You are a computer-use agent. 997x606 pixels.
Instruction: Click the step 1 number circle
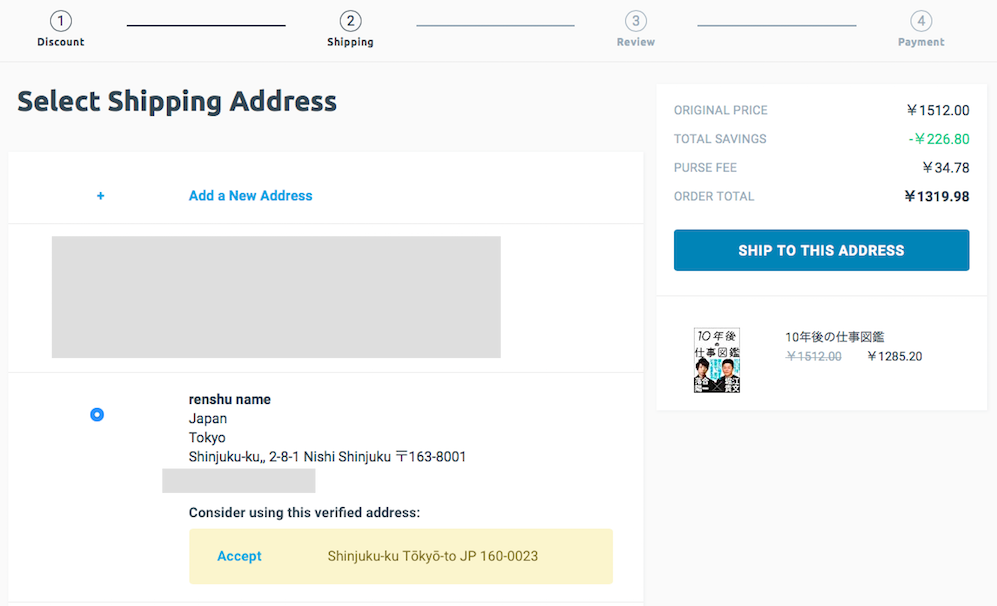pos(61,21)
